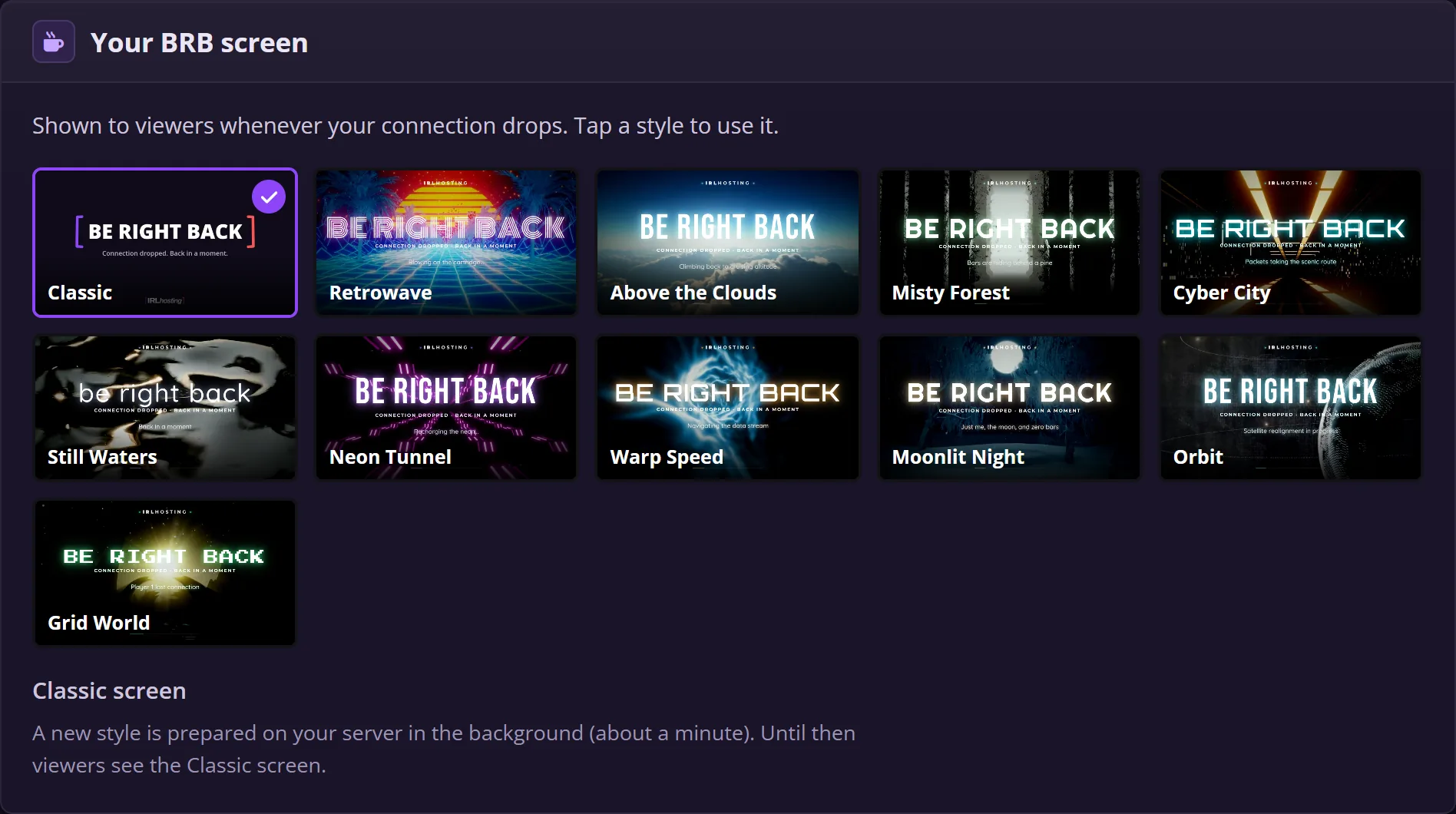
Task: Apply the Cyber City style
Action: (x=1291, y=243)
